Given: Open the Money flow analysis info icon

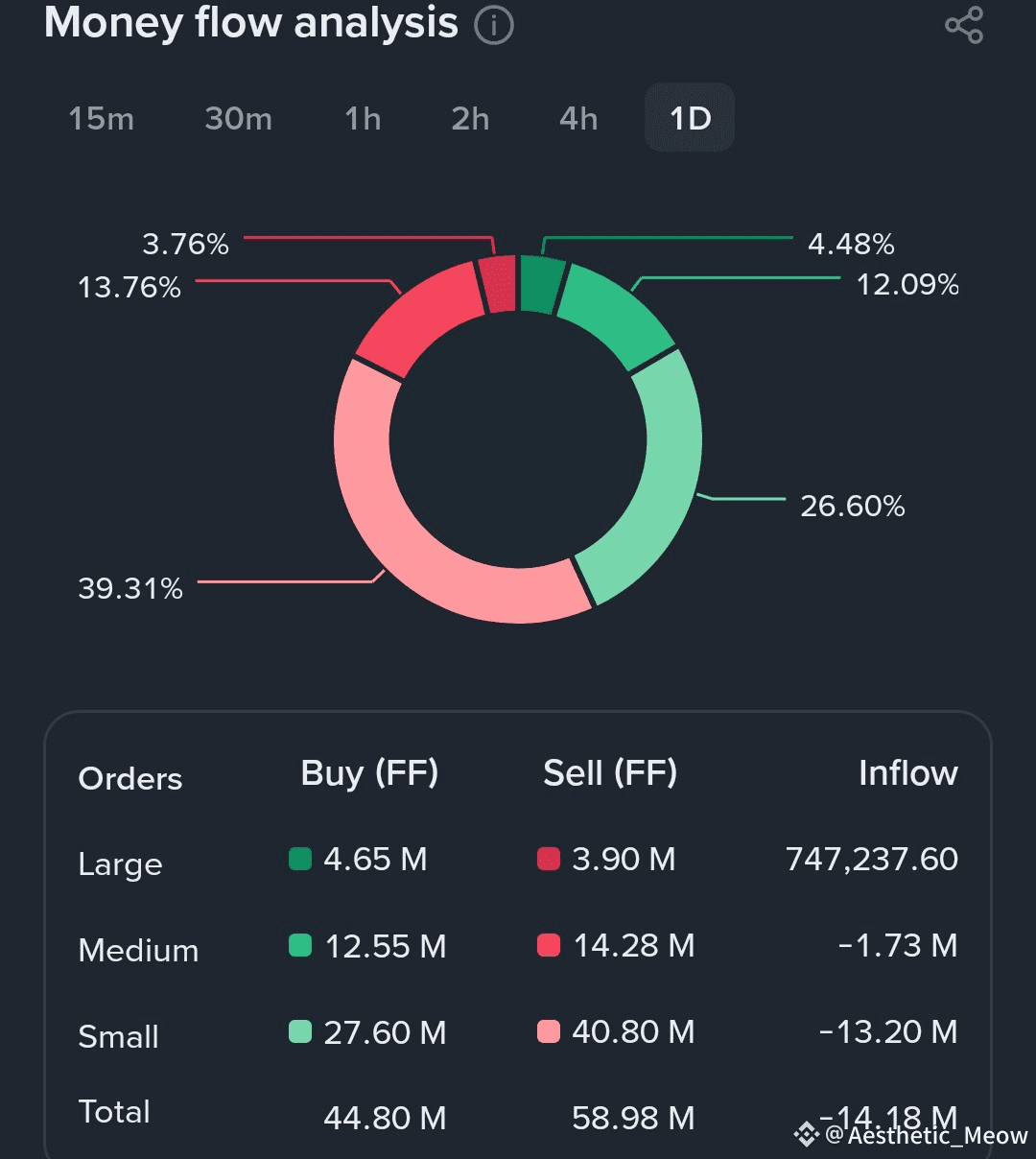Looking at the screenshot, I should click(494, 25).
